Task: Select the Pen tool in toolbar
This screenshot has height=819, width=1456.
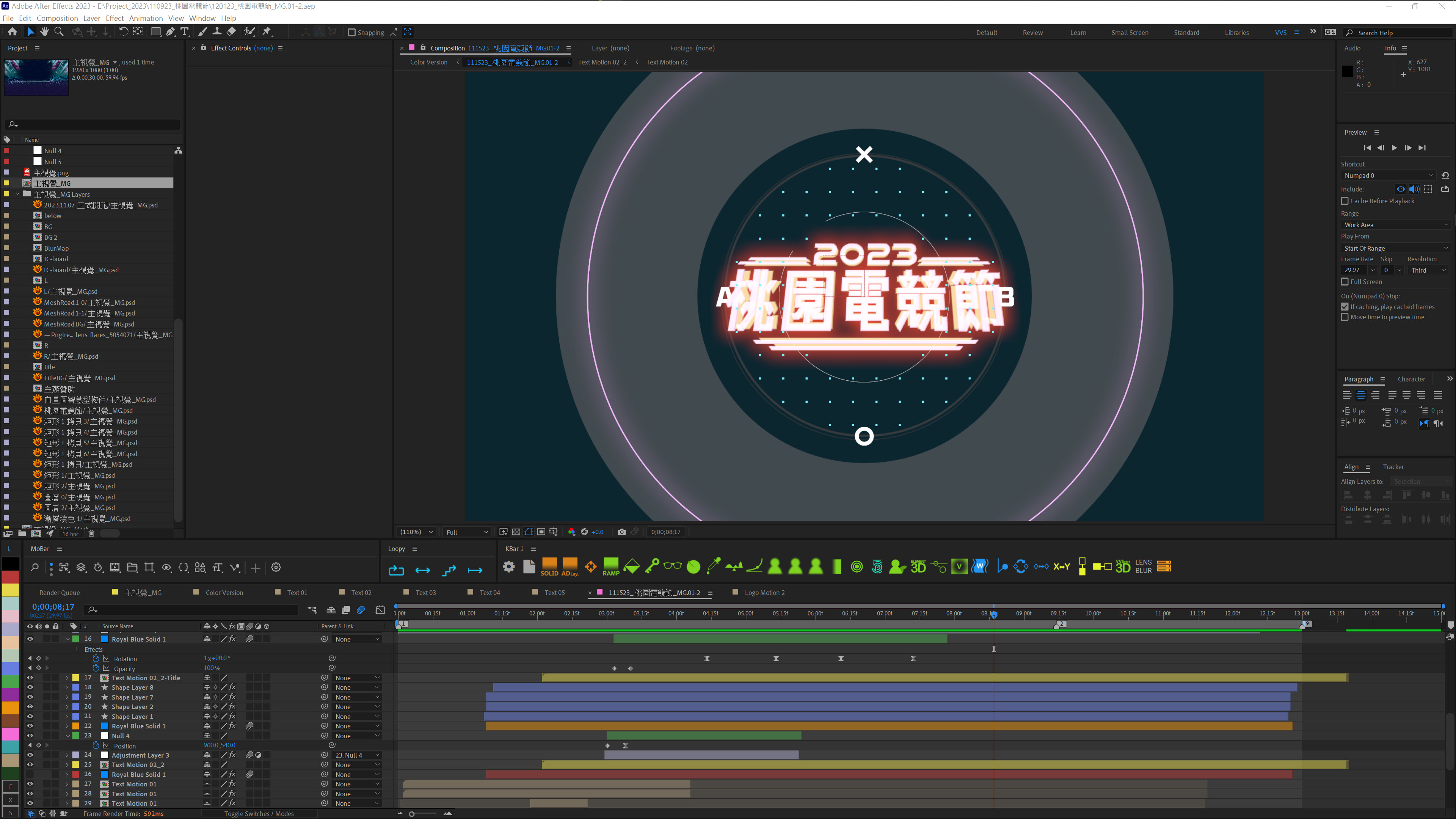Action: tap(170, 32)
